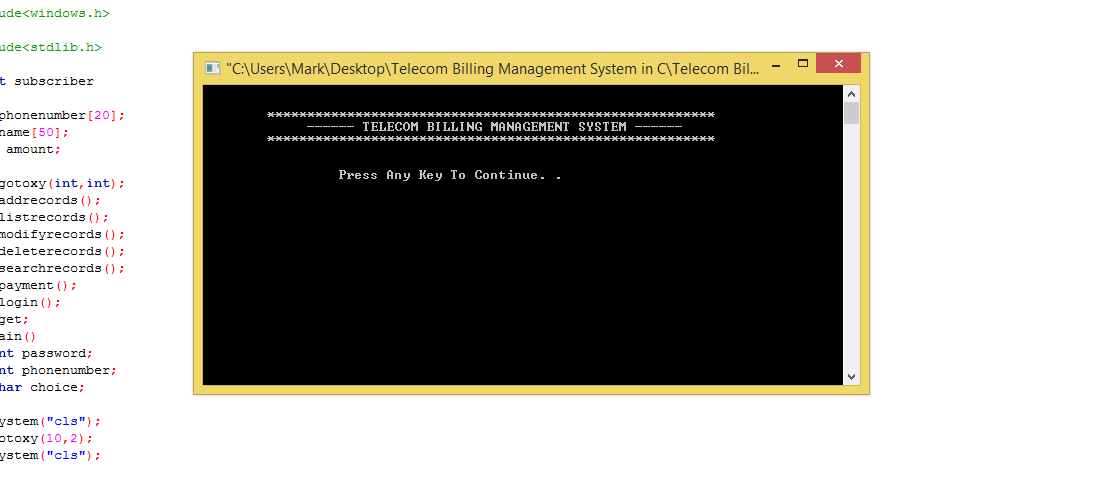1112x485 pixels.
Task: Click the 'gotoxy(int,int);' code line
Action: [62, 184]
